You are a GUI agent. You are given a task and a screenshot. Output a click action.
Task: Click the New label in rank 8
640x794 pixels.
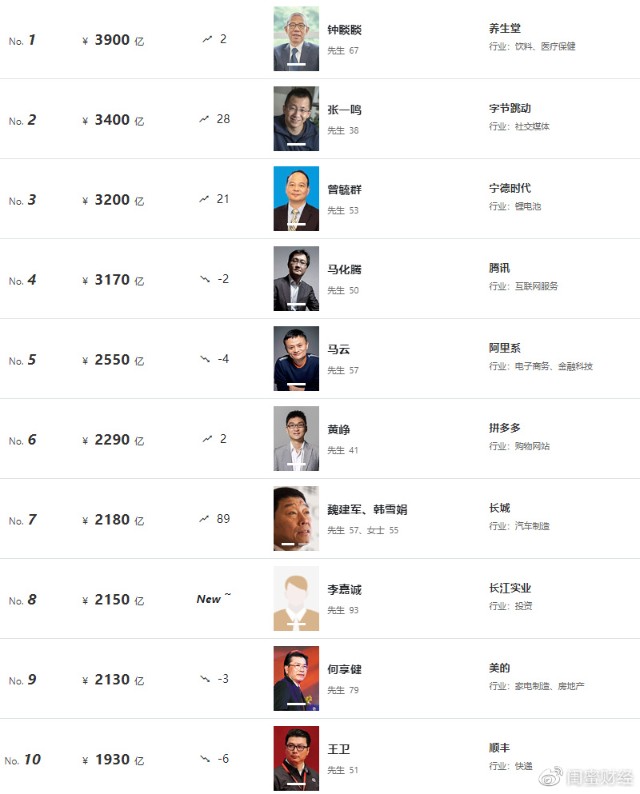point(209,599)
